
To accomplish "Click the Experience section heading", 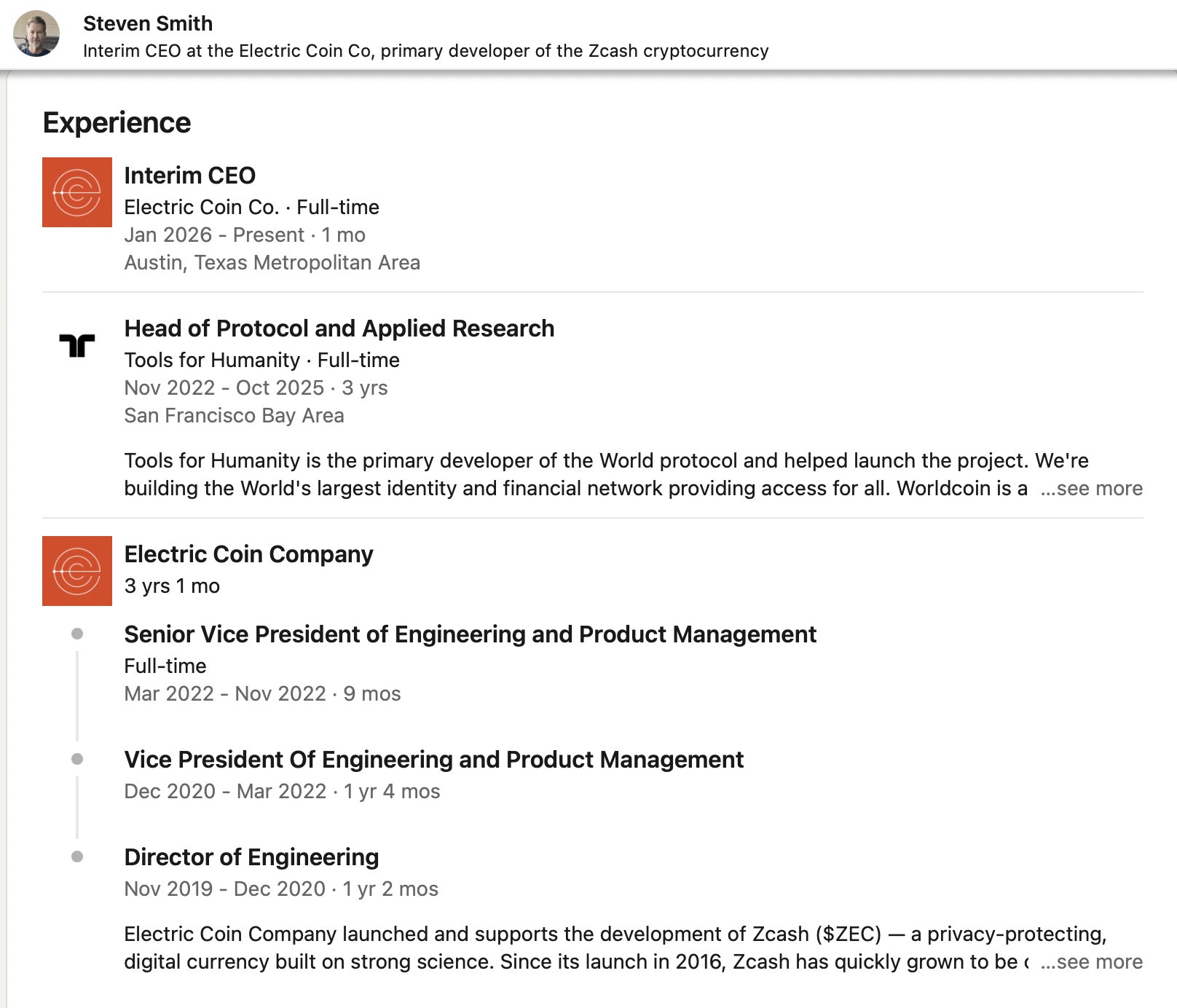I will click(117, 123).
